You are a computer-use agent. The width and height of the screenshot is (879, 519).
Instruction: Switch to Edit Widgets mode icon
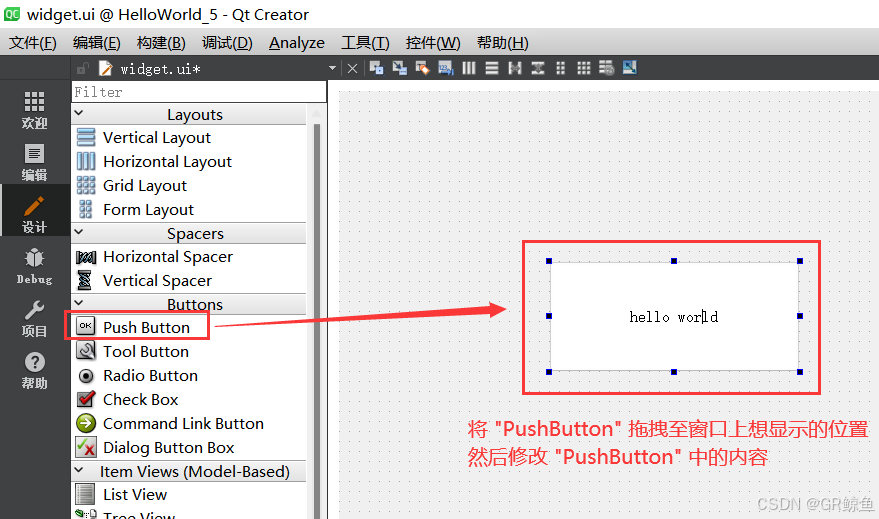tap(377, 68)
